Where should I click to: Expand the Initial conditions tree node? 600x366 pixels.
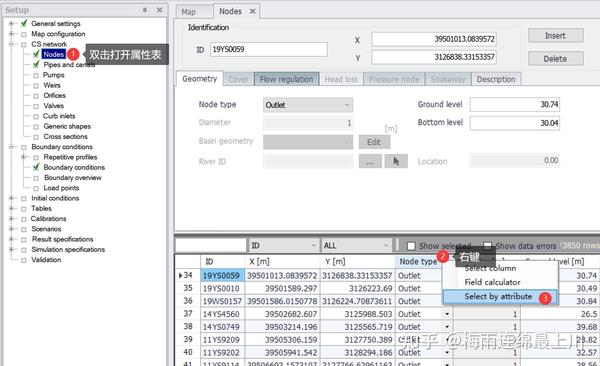(x=11, y=198)
